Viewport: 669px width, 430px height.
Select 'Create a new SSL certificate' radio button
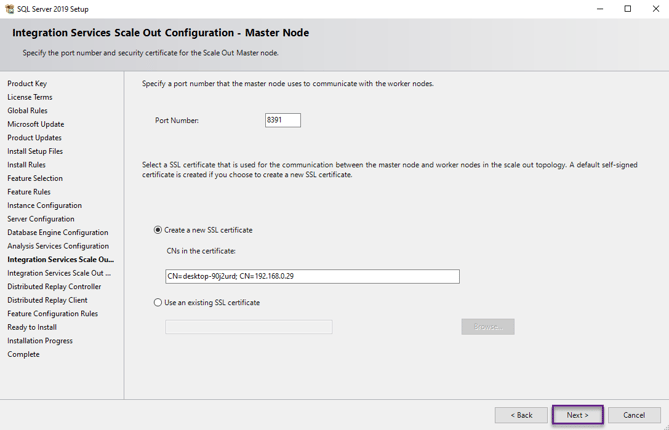158,230
